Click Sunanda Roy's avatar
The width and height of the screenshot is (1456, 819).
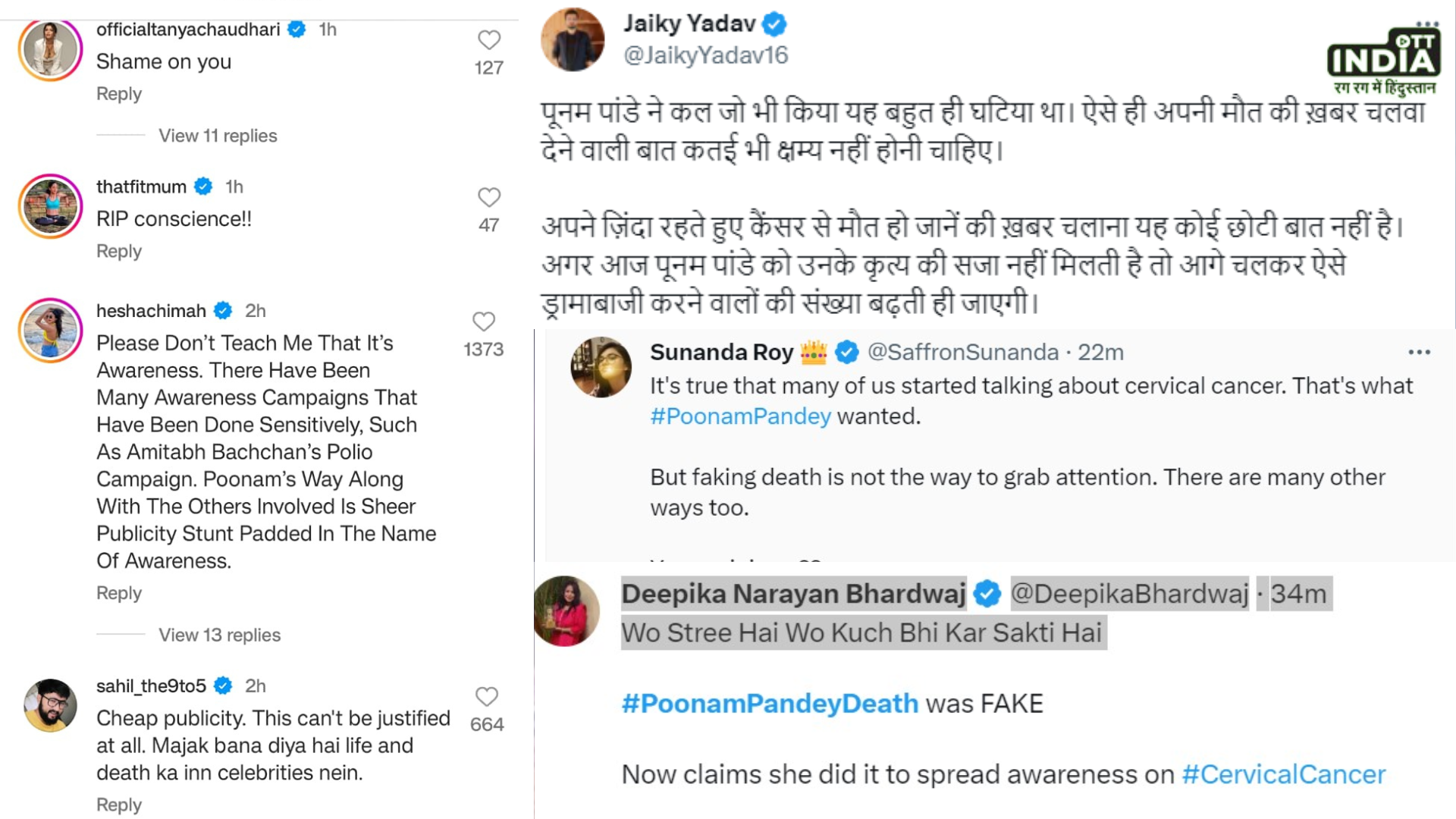(601, 368)
